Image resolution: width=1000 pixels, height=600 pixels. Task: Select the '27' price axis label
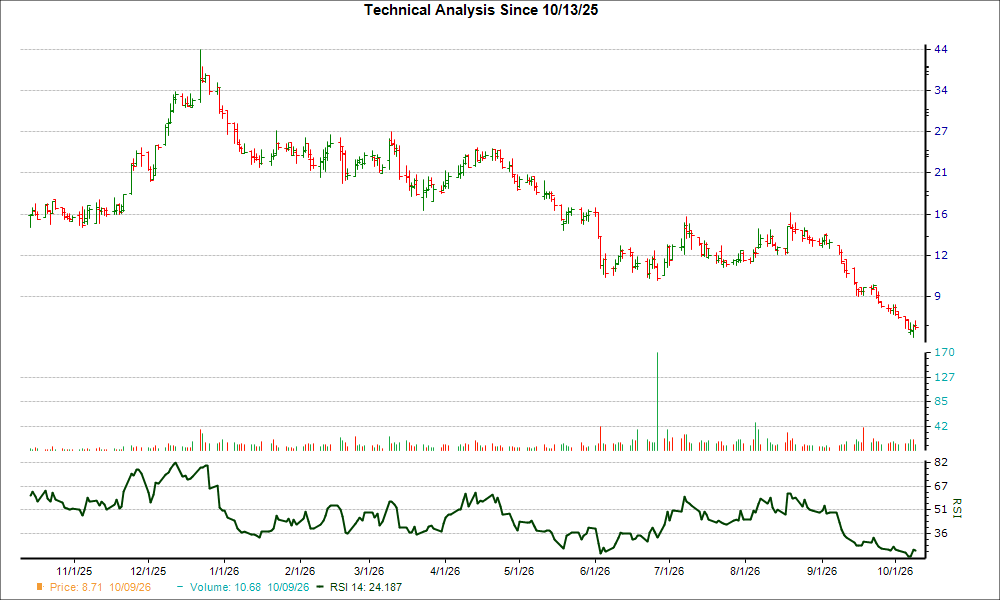941,131
